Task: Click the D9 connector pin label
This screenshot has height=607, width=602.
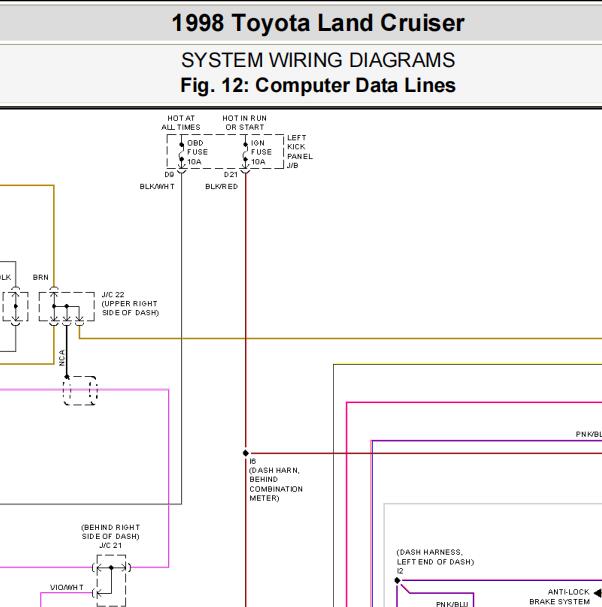Action: [169, 175]
